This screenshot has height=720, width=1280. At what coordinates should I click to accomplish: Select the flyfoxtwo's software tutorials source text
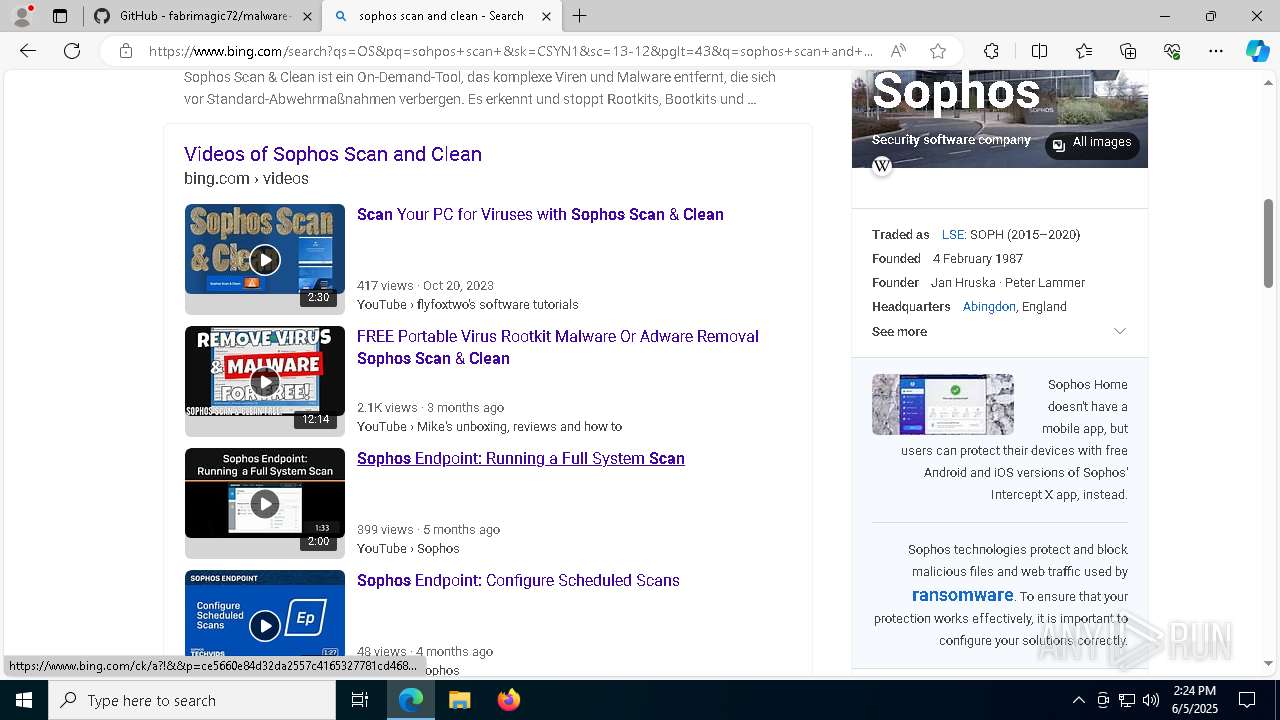(498, 305)
